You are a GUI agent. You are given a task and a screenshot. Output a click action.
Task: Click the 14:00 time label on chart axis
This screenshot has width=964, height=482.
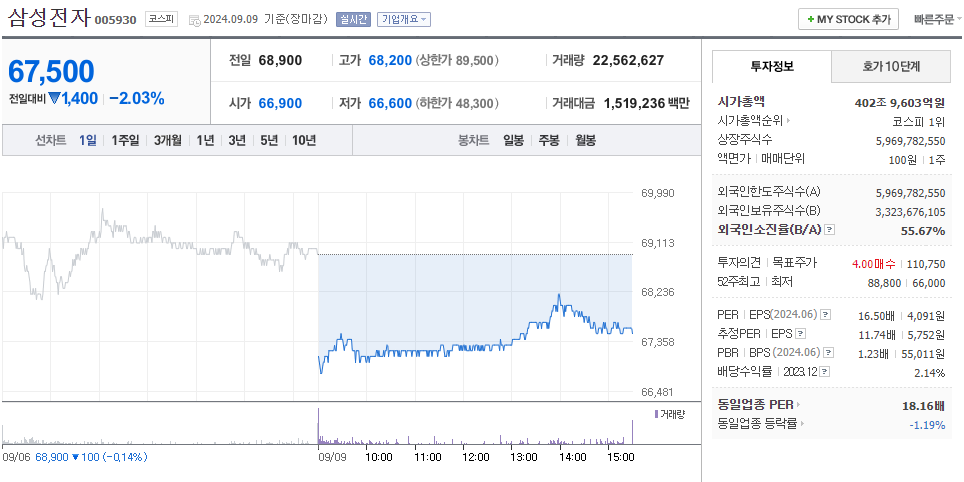(x=573, y=457)
